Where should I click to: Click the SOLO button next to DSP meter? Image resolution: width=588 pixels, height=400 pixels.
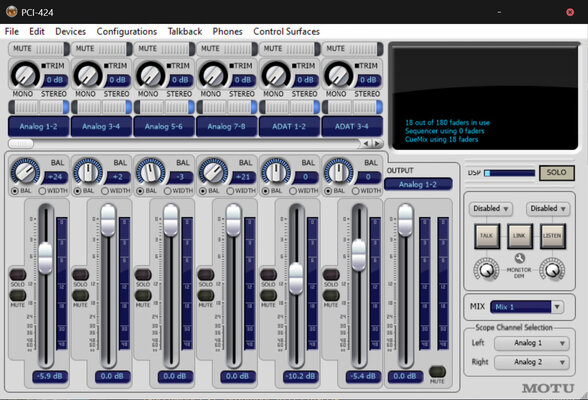pos(556,173)
